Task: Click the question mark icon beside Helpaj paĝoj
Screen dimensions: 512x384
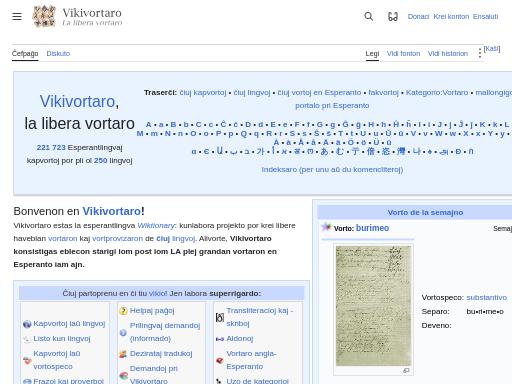Action: pos(123,311)
